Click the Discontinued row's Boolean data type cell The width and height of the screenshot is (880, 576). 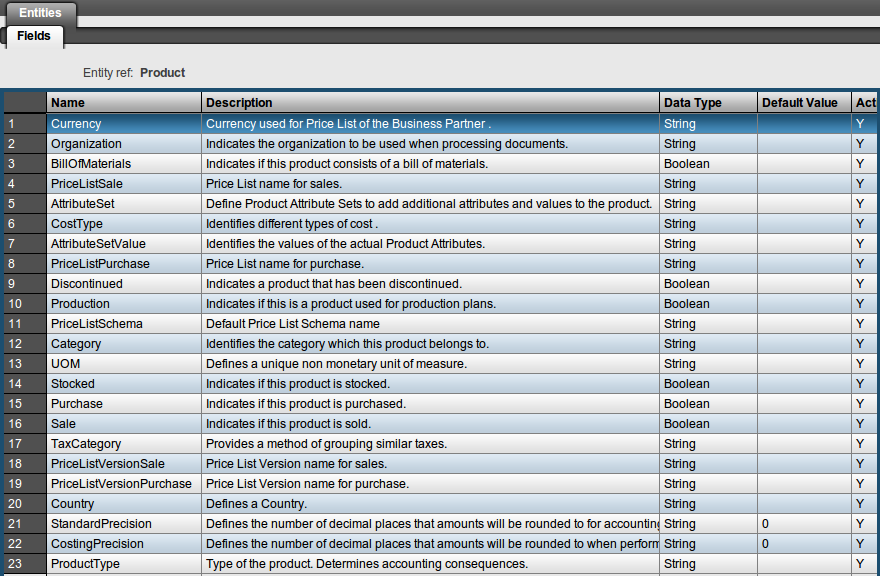(707, 284)
